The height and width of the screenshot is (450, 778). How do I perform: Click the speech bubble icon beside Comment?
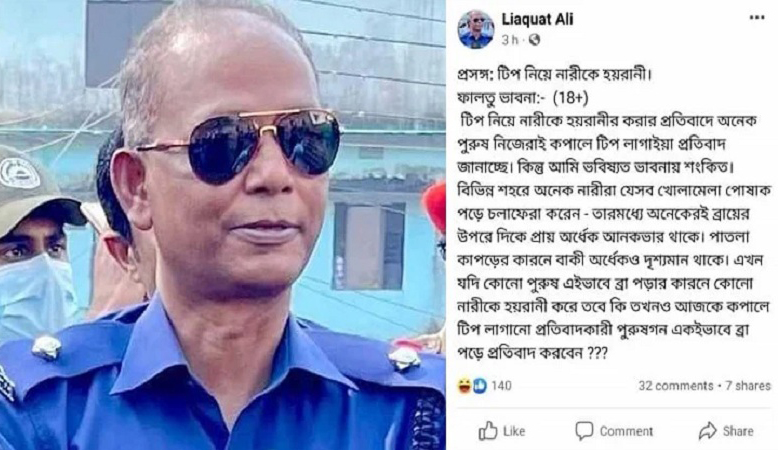tap(584, 431)
